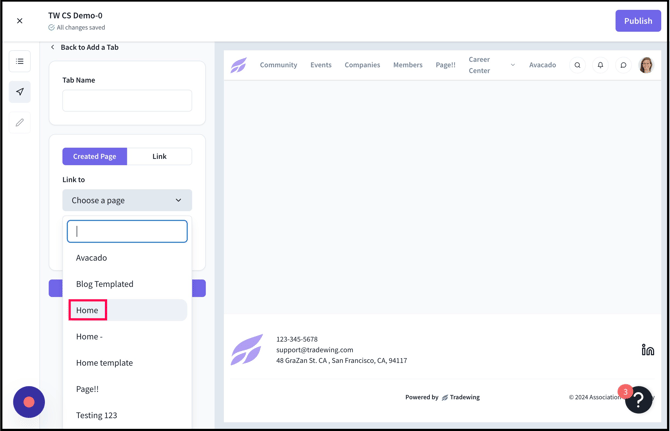Click the search icon in preview header
The width and height of the screenshot is (670, 431).
(x=577, y=65)
